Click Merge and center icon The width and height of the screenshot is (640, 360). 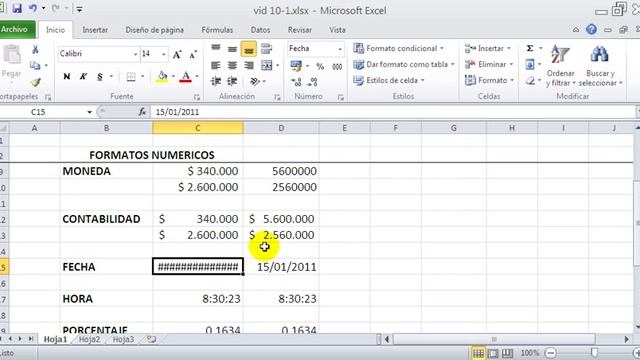(267, 65)
